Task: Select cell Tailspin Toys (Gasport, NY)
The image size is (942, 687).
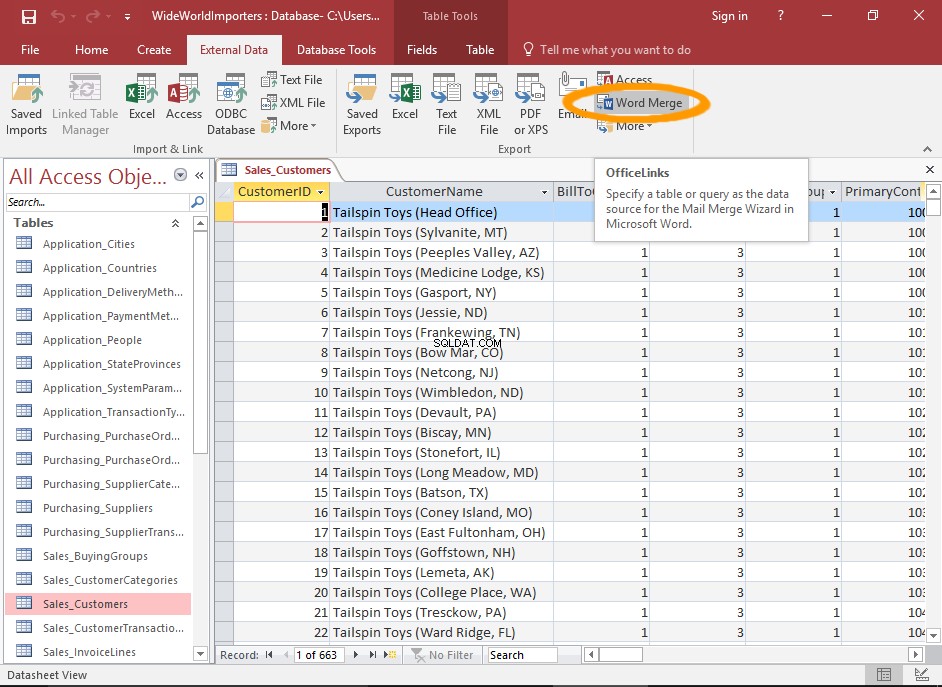Action: [442, 292]
